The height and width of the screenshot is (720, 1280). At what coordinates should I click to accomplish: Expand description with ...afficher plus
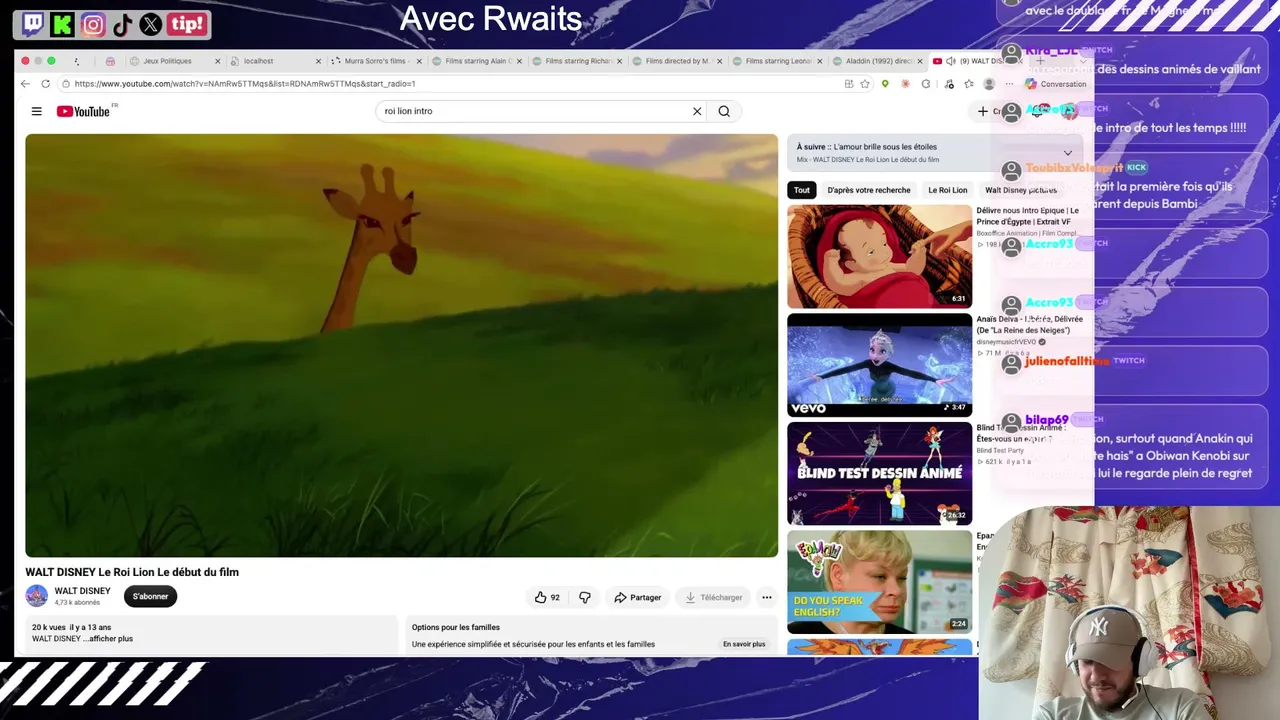(x=109, y=639)
